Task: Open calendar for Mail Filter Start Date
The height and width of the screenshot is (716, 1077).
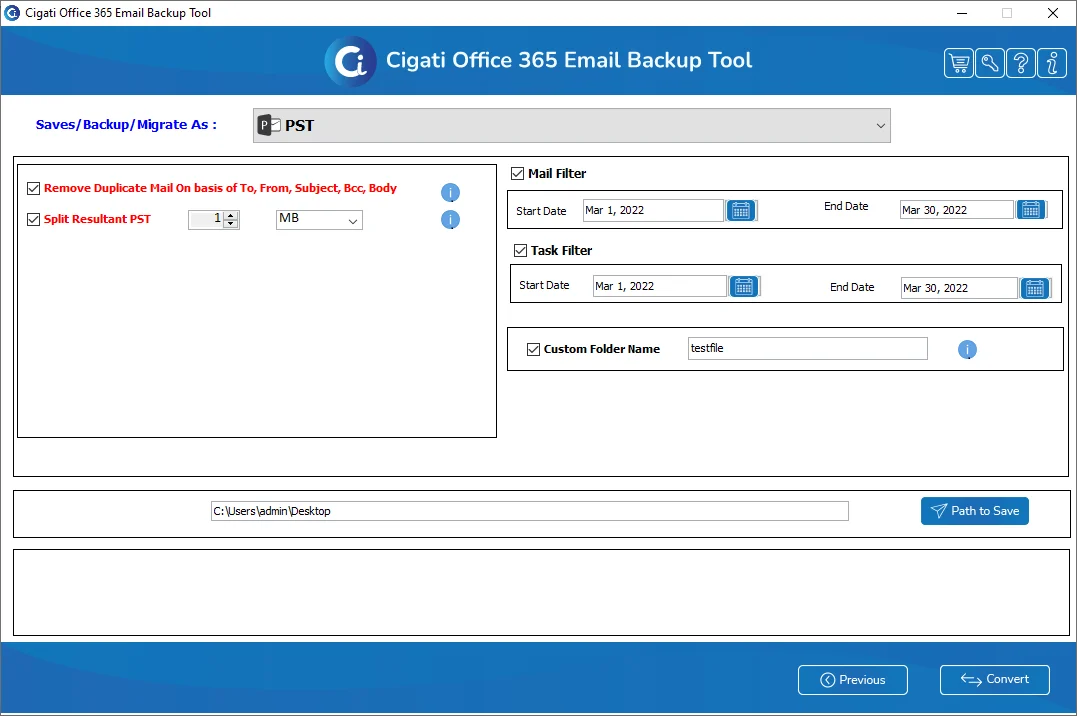Action: click(x=741, y=210)
